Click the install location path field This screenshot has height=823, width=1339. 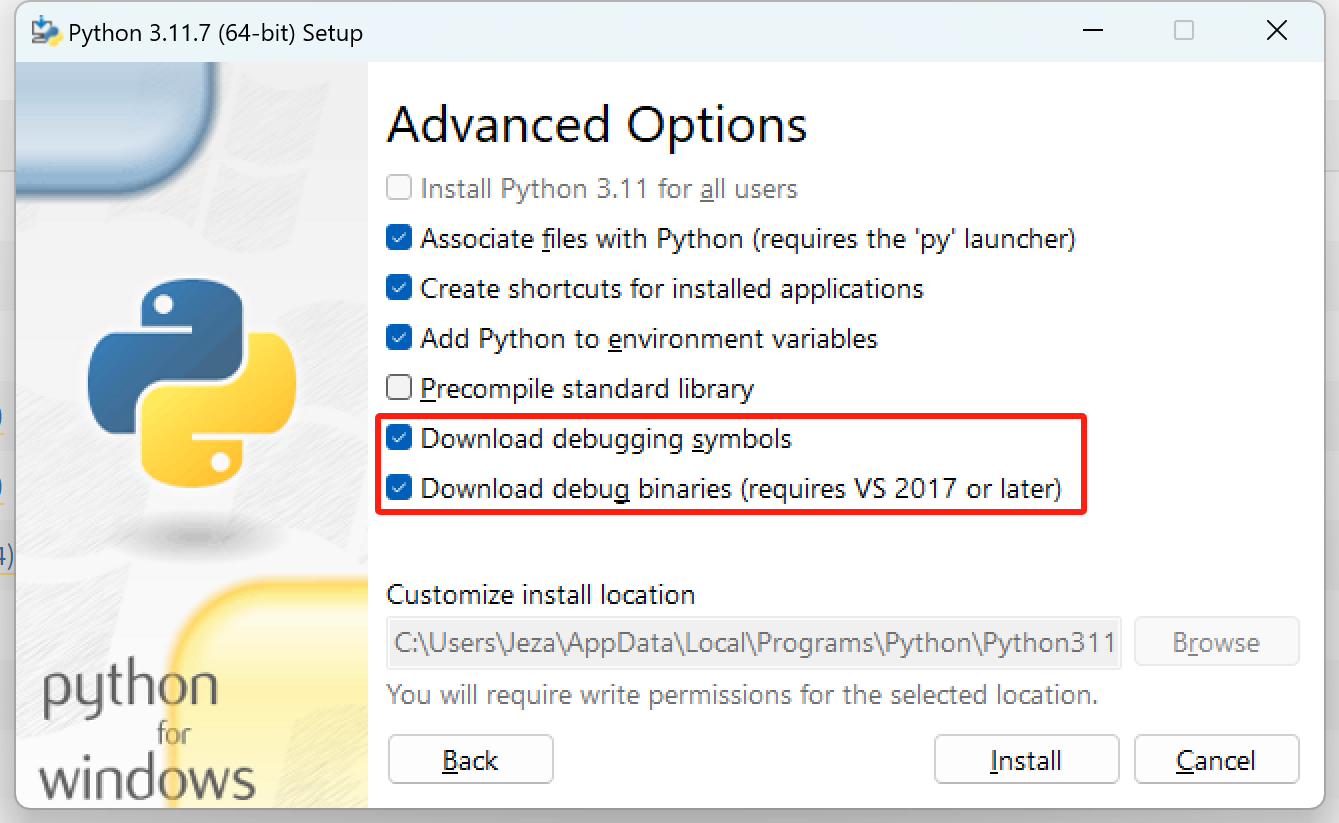753,641
